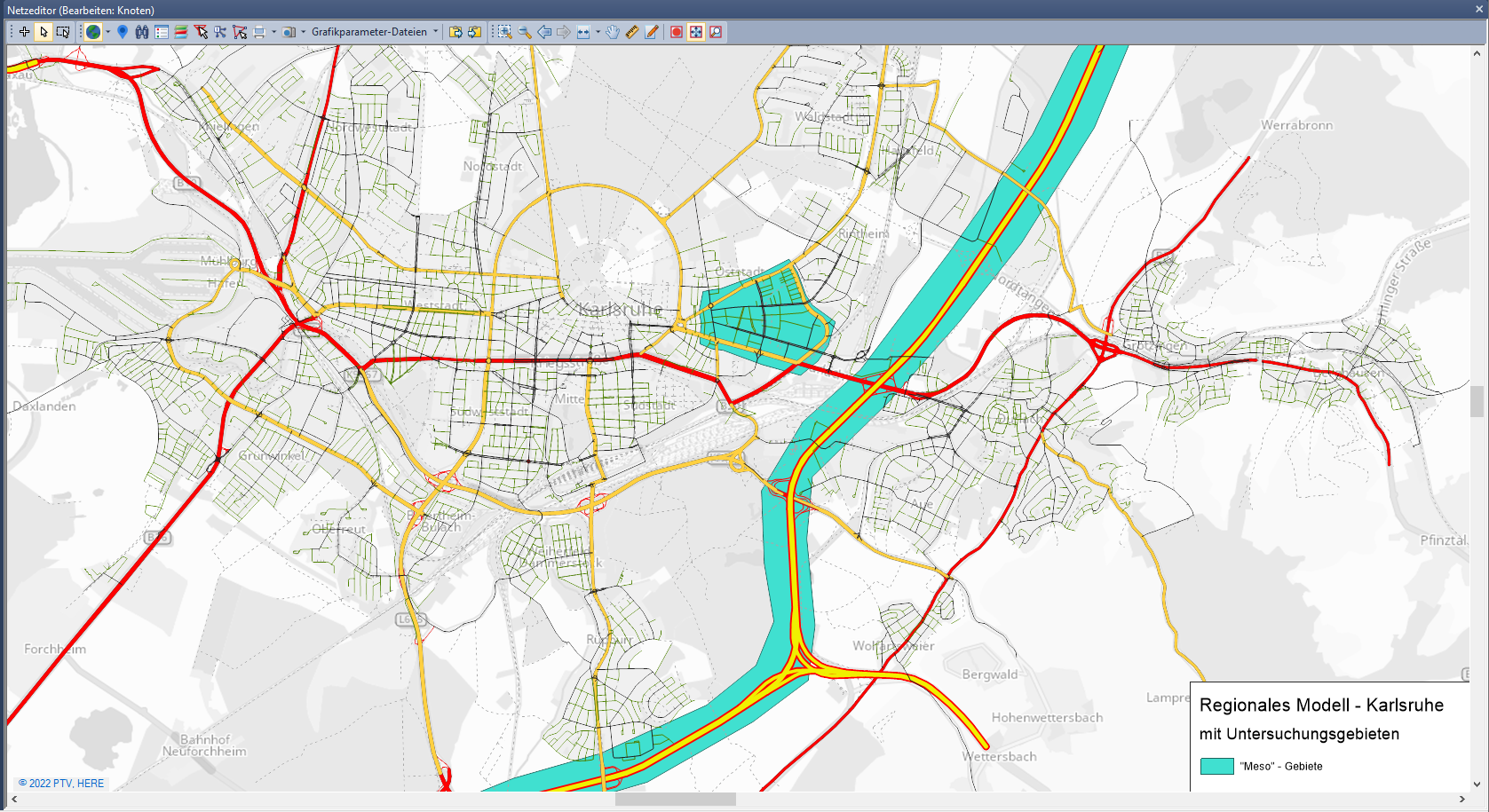Toggle the globe background map
Viewport: 1489px width, 812px height.
click(x=93, y=32)
